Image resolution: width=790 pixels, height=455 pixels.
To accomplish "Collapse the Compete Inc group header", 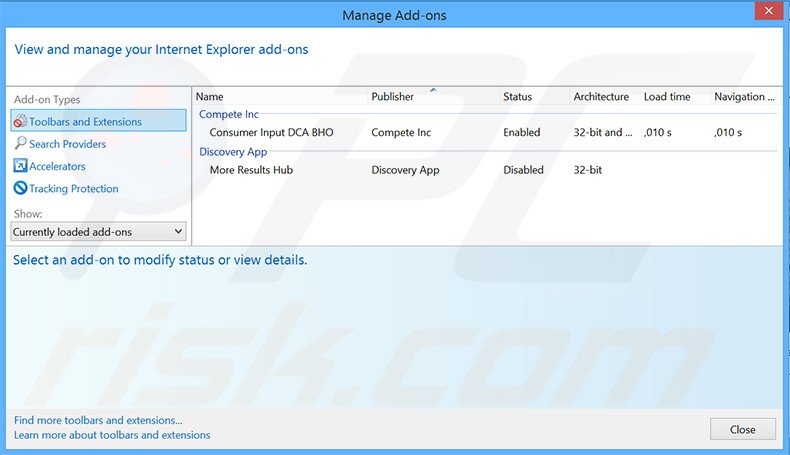I will [x=229, y=114].
